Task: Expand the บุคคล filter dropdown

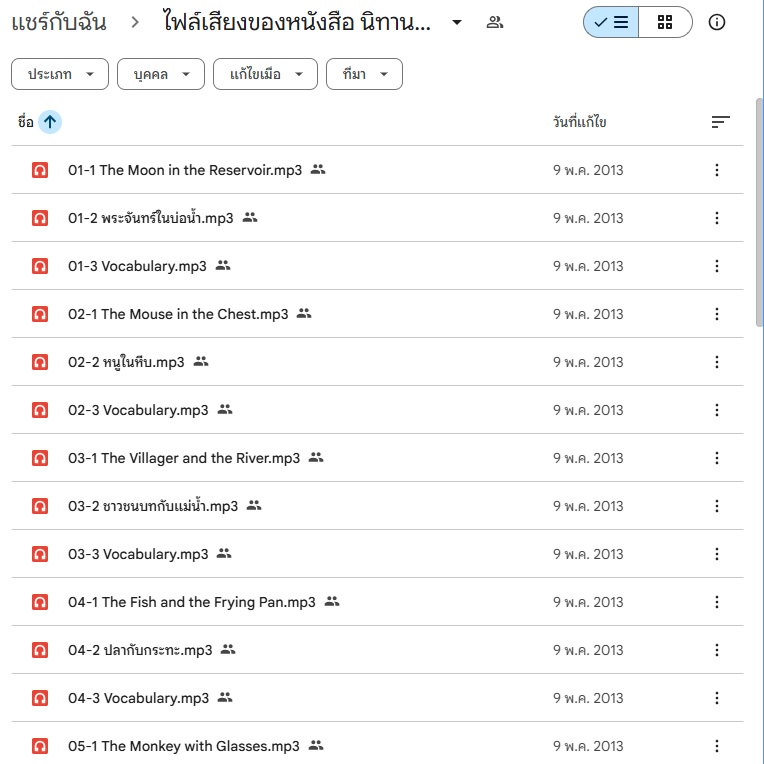Action: click(161, 74)
